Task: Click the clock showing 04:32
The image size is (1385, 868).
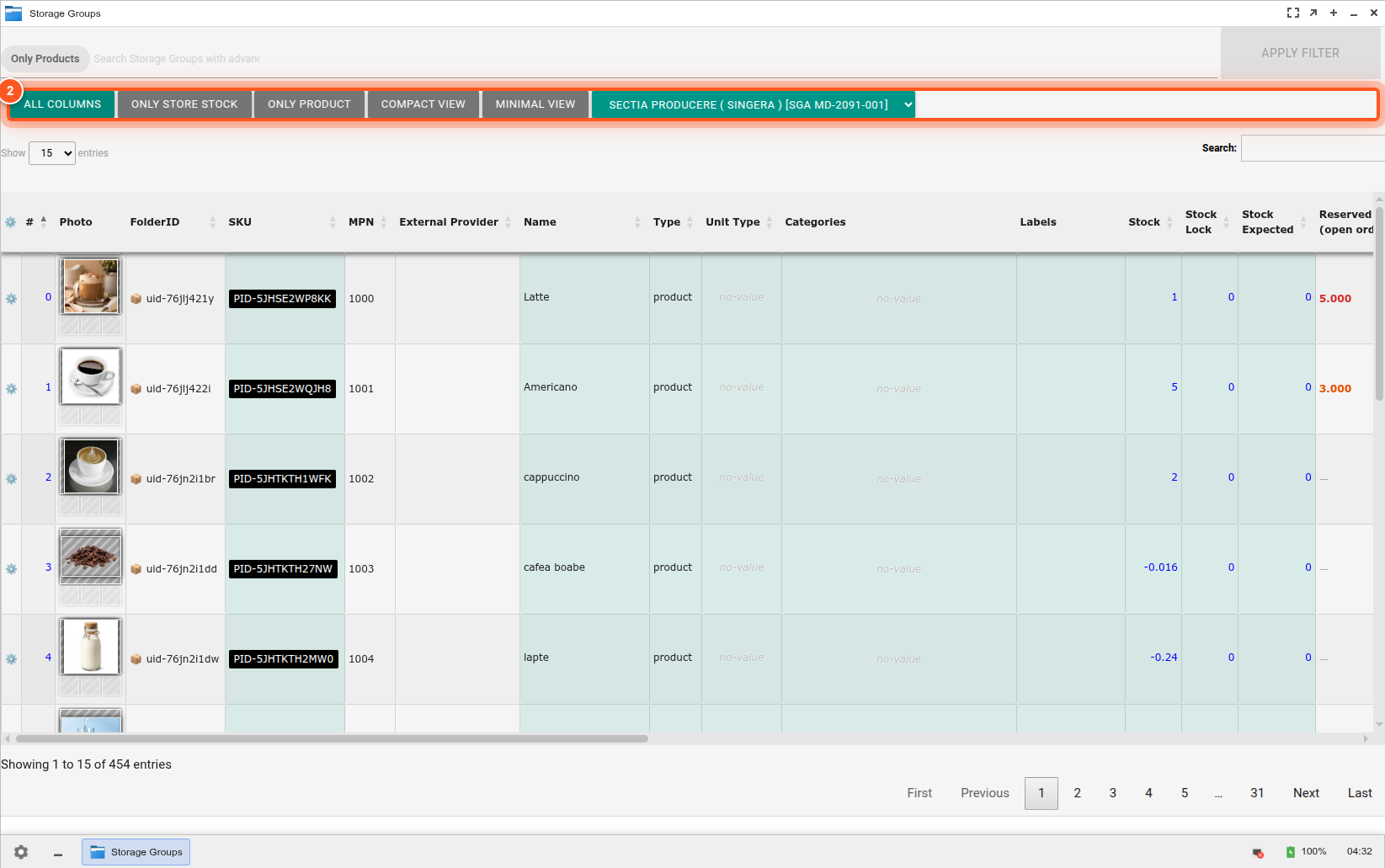Action: tap(1359, 852)
